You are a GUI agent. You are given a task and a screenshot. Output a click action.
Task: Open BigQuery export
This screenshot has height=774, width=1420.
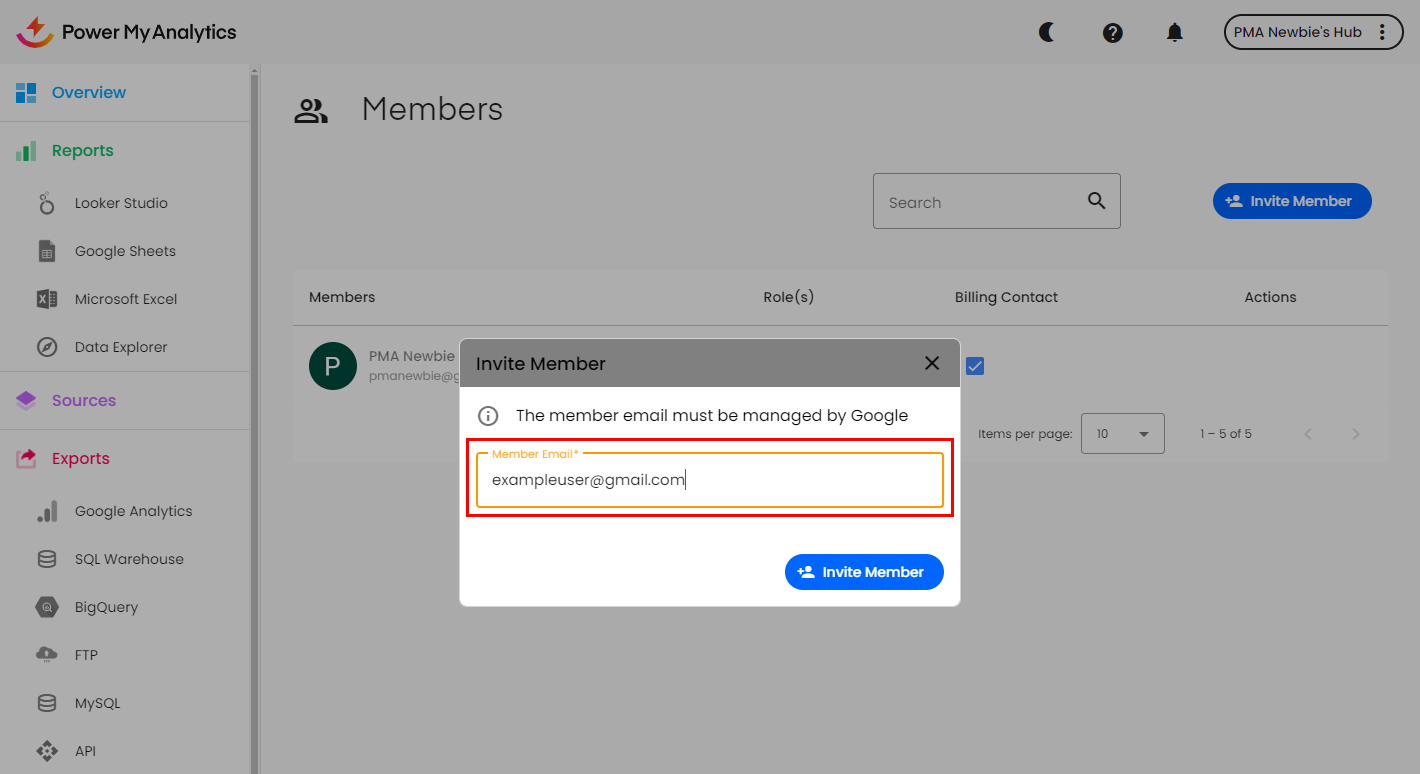(x=106, y=607)
